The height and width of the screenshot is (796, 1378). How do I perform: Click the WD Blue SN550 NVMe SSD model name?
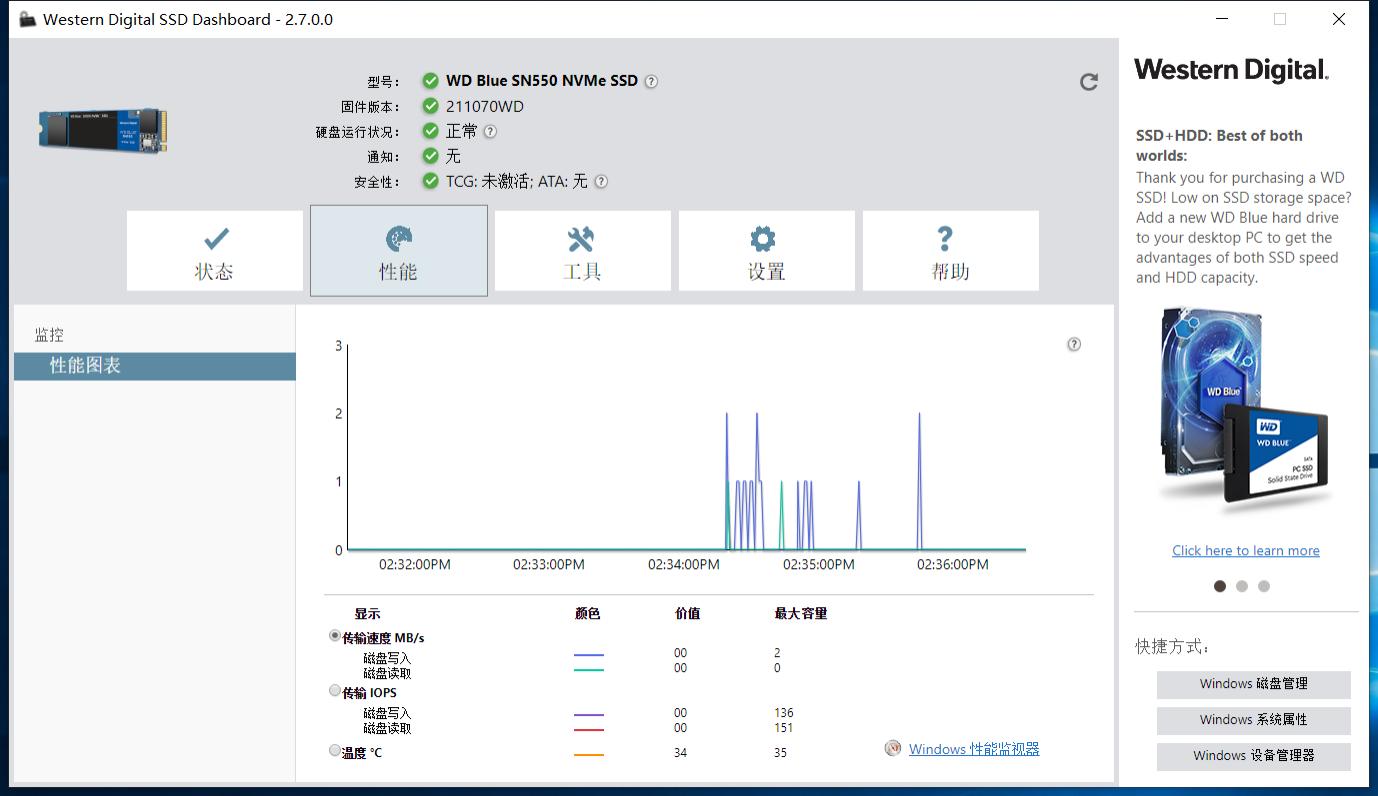tap(542, 81)
